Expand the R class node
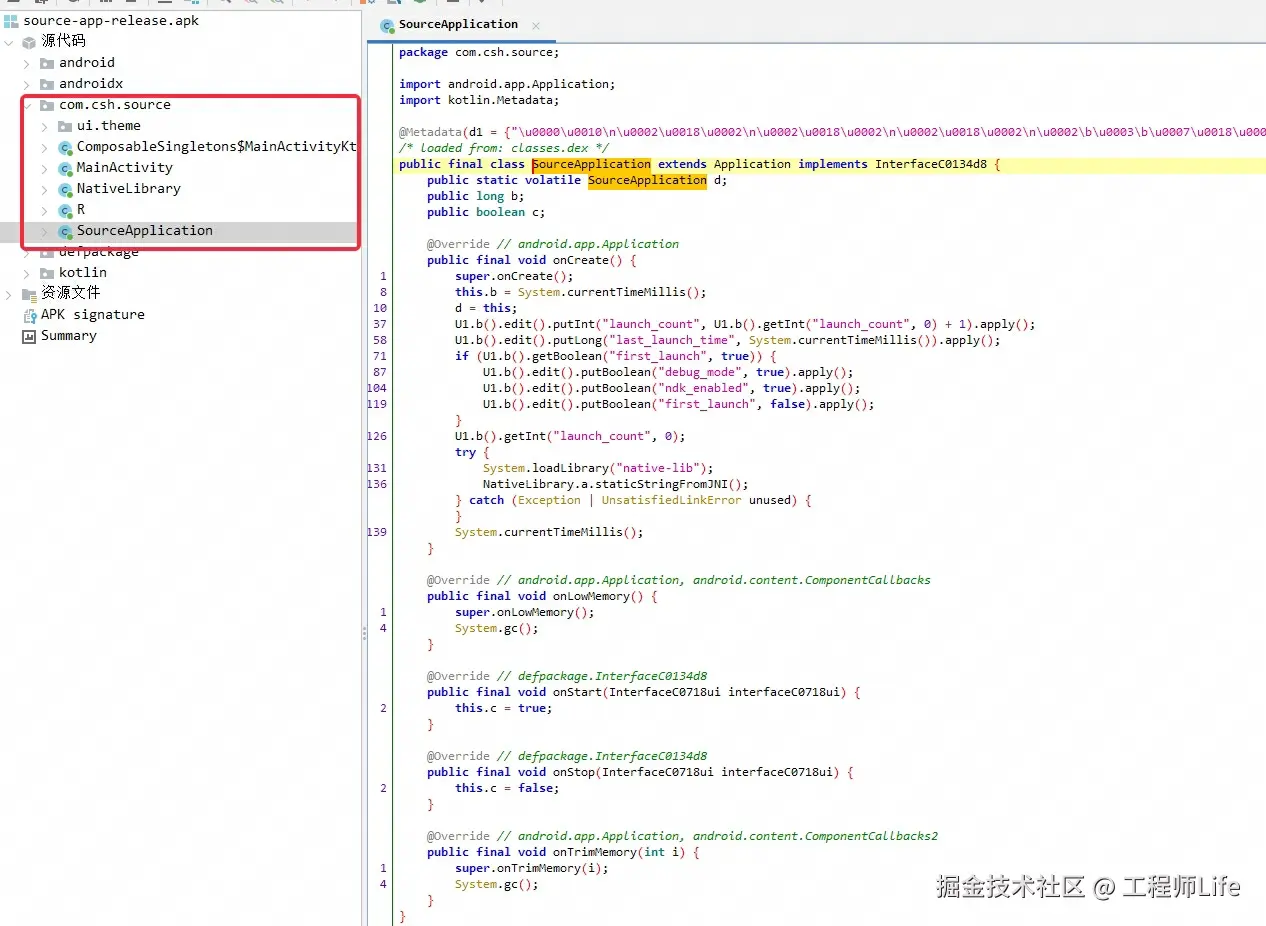The width and height of the screenshot is (1266, 926). pos(45,210)
